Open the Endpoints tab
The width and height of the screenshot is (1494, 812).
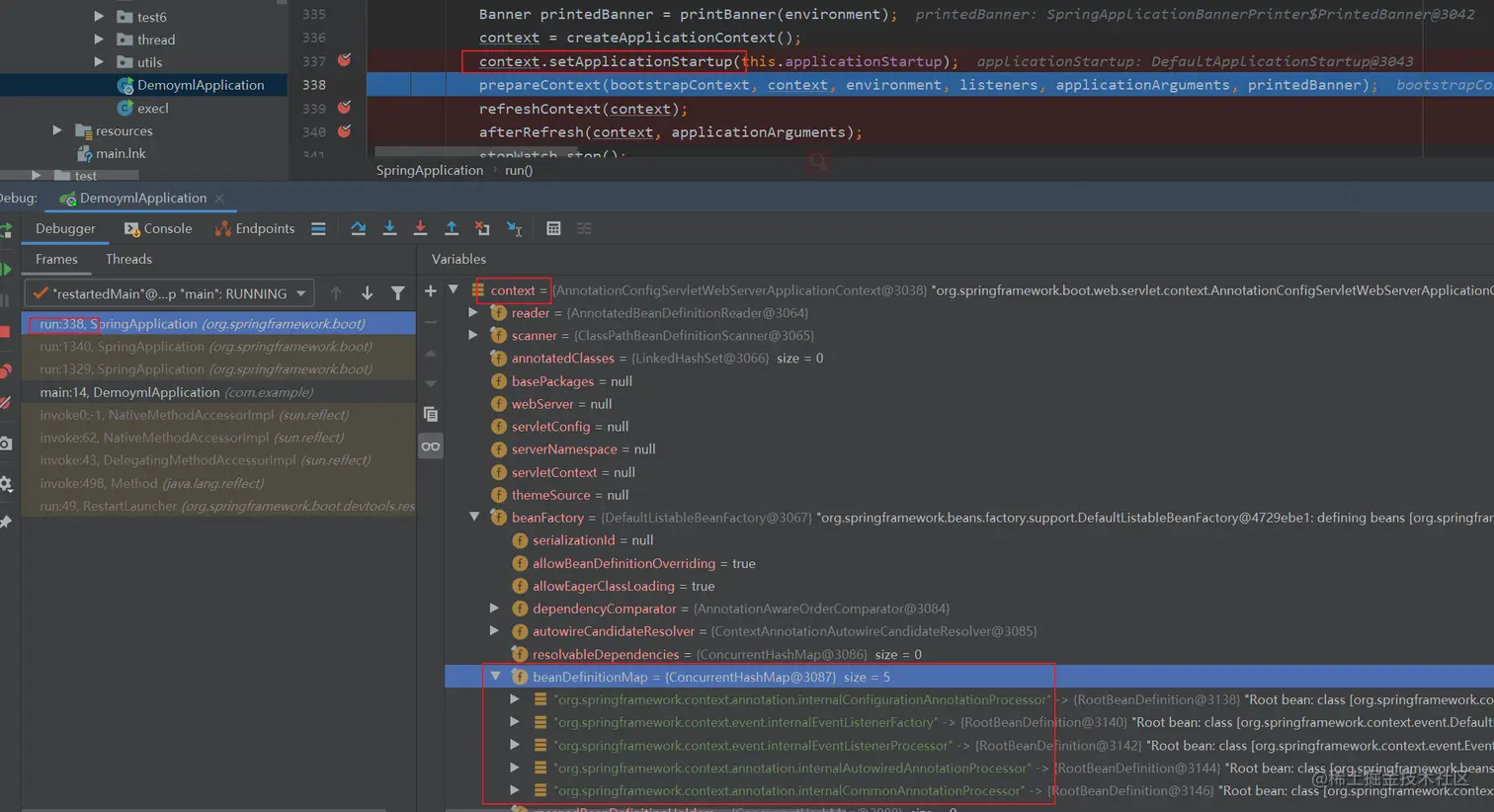tap(255, 229)
